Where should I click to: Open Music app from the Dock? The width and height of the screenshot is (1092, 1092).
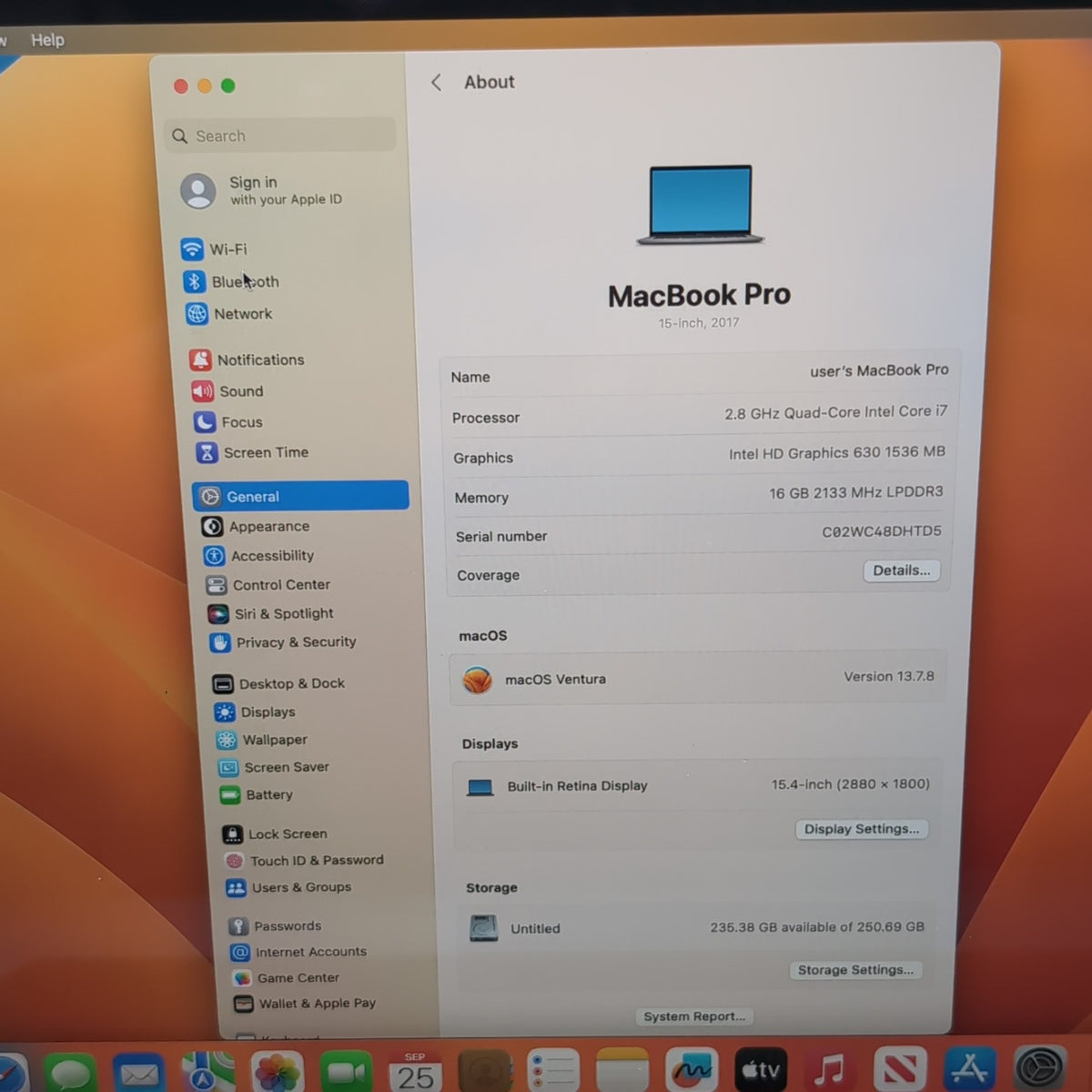pos(829,1070)
